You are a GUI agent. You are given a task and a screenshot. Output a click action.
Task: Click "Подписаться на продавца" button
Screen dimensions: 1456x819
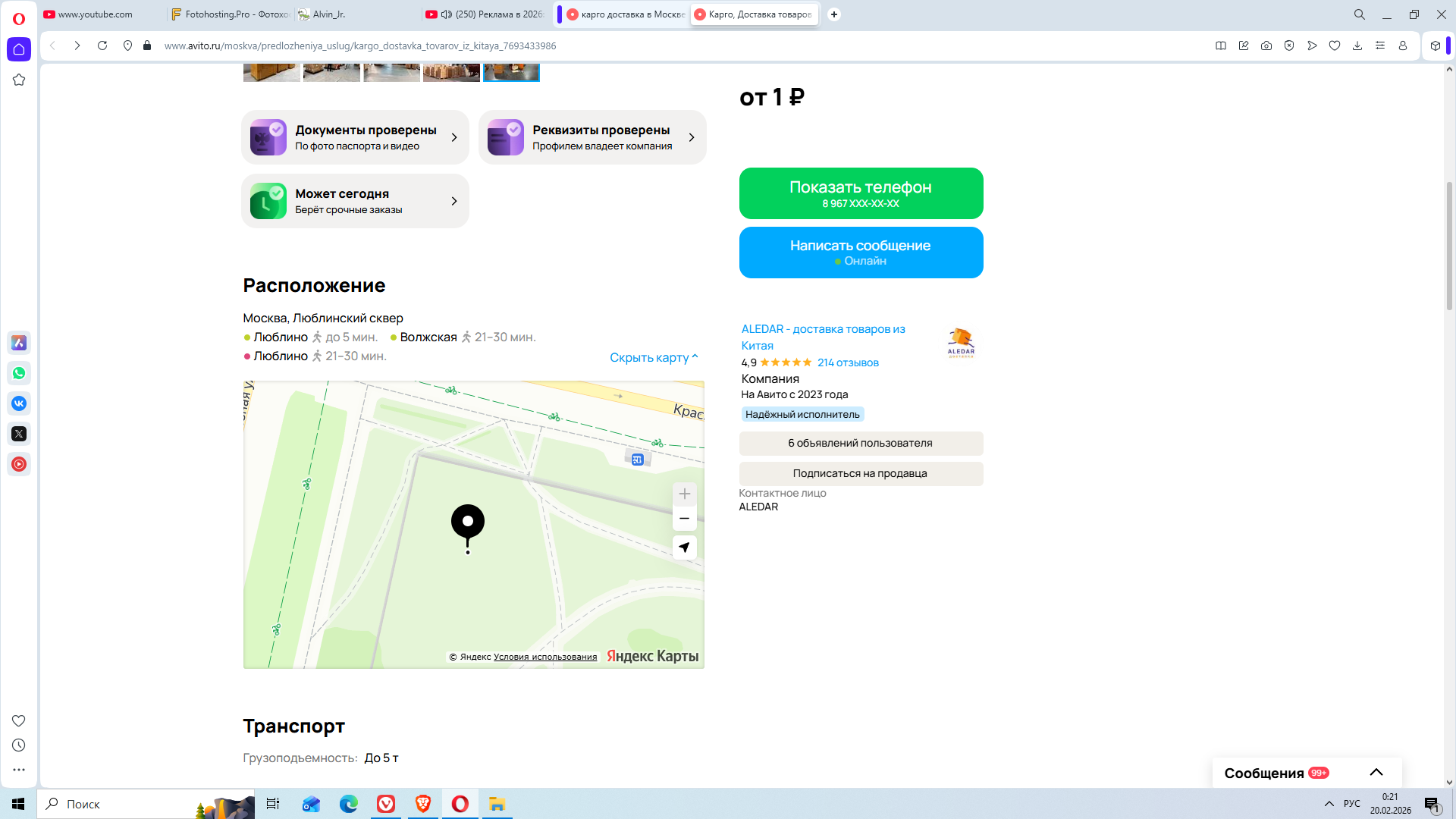tap(861, 473)
